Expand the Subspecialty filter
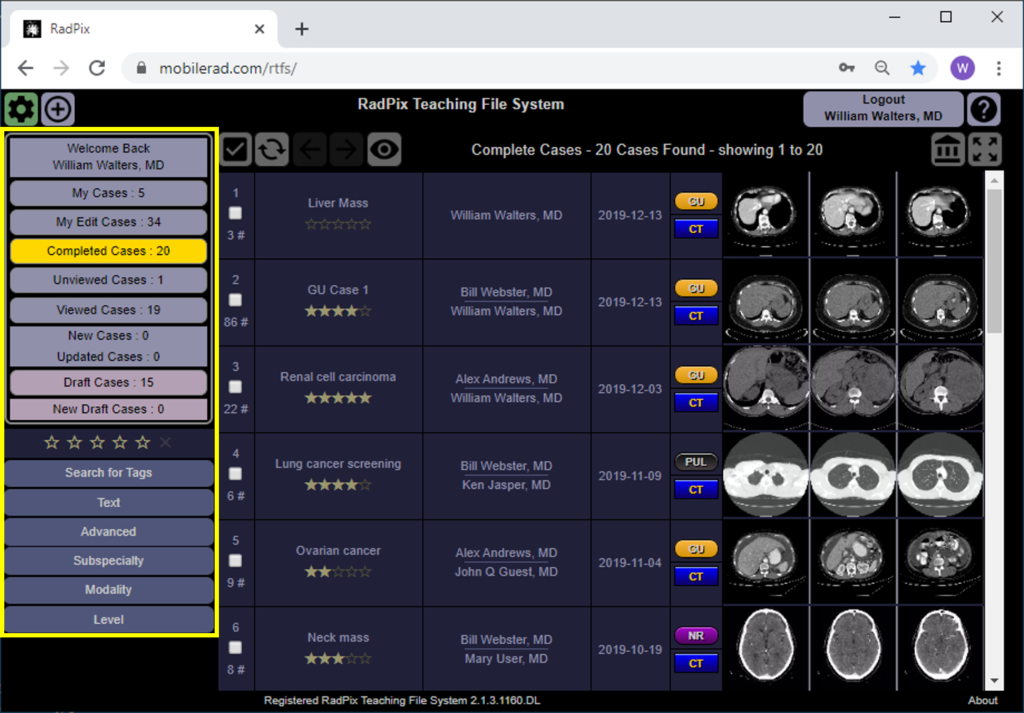This screenshot has width=1024, height=713. pyautogui.click(x=109, y=561)
